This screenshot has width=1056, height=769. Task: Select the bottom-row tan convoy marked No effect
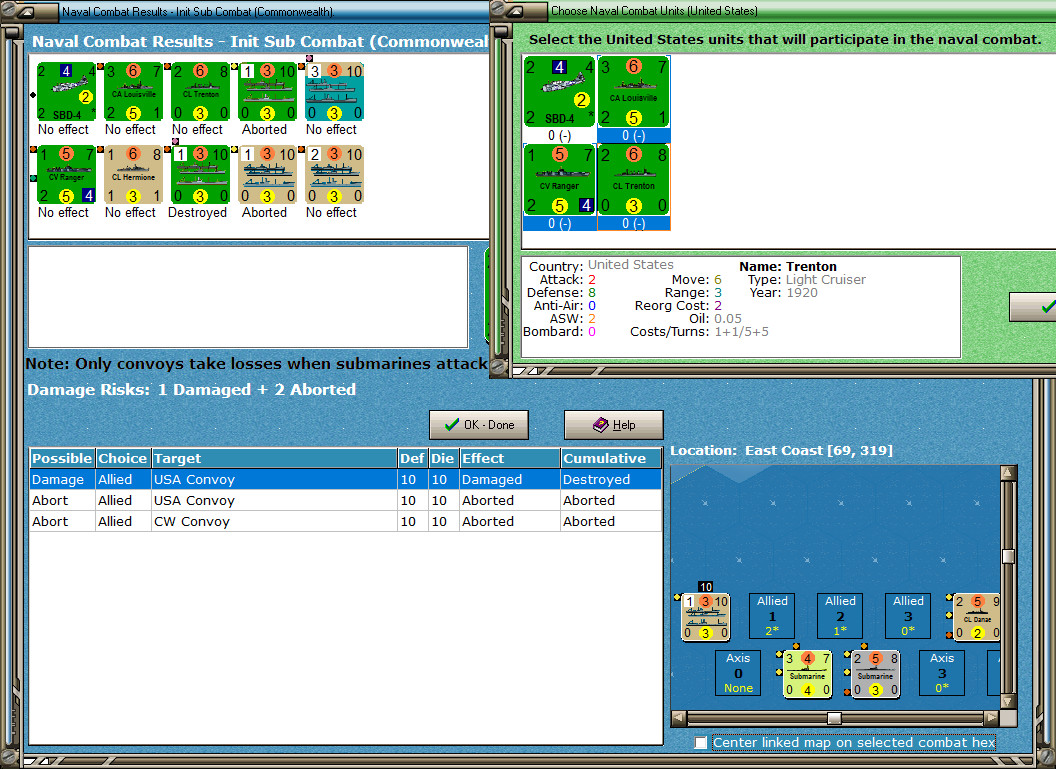[x=335, y=174]
